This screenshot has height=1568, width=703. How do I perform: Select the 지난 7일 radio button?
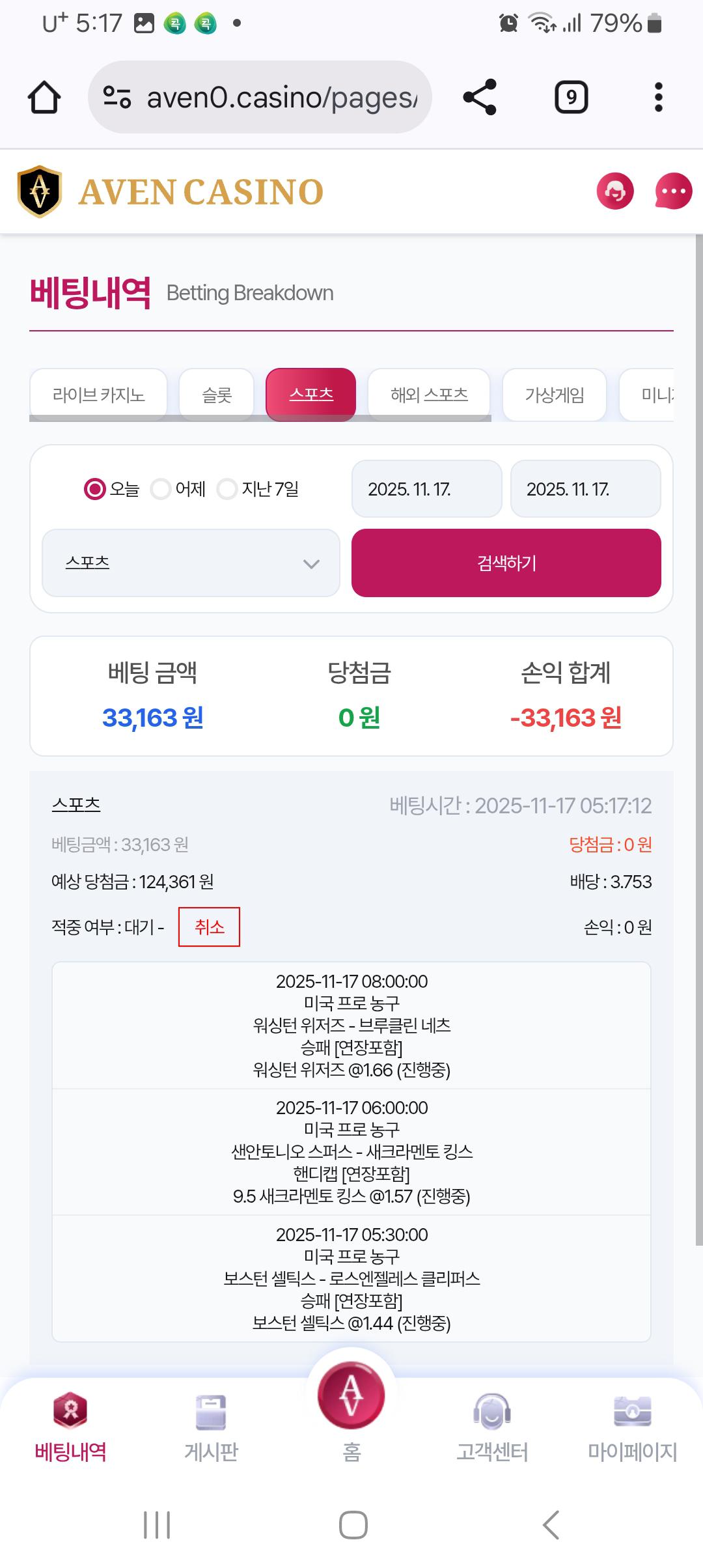[x=227, y=488]
